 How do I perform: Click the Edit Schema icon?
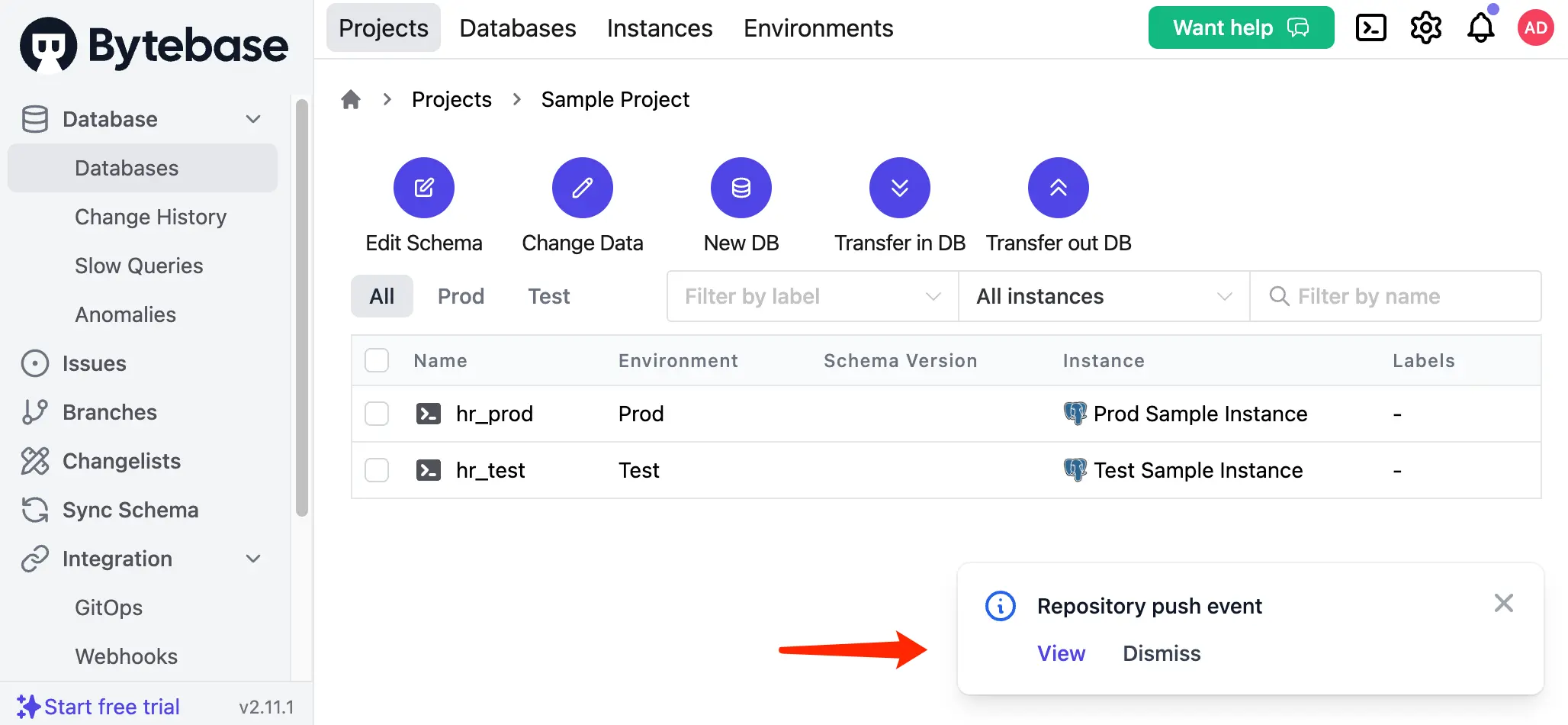pyautogui.click(x=423, y=188)
